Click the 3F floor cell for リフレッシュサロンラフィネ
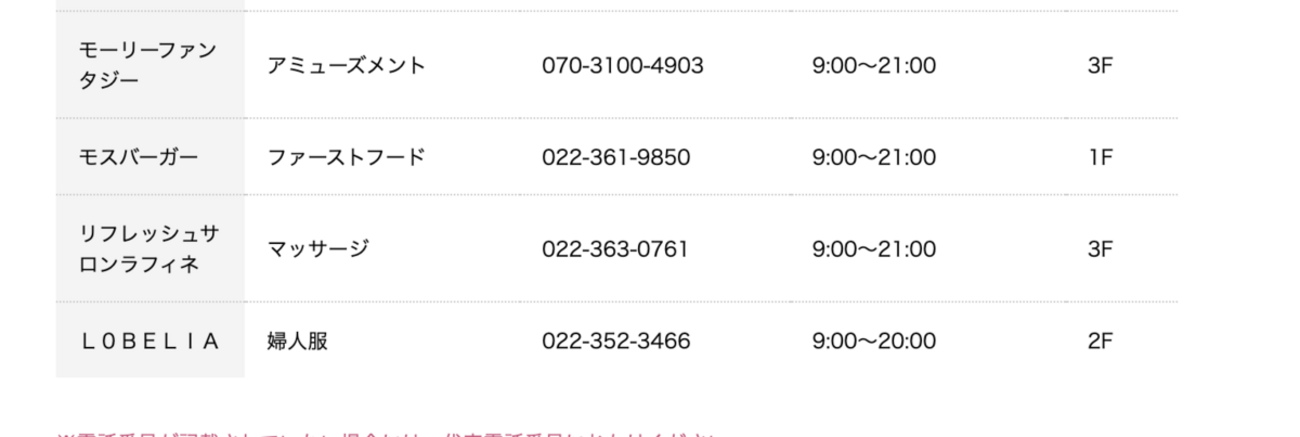Viewport: 1300px width, 437px height. [x=1099, y=249]
